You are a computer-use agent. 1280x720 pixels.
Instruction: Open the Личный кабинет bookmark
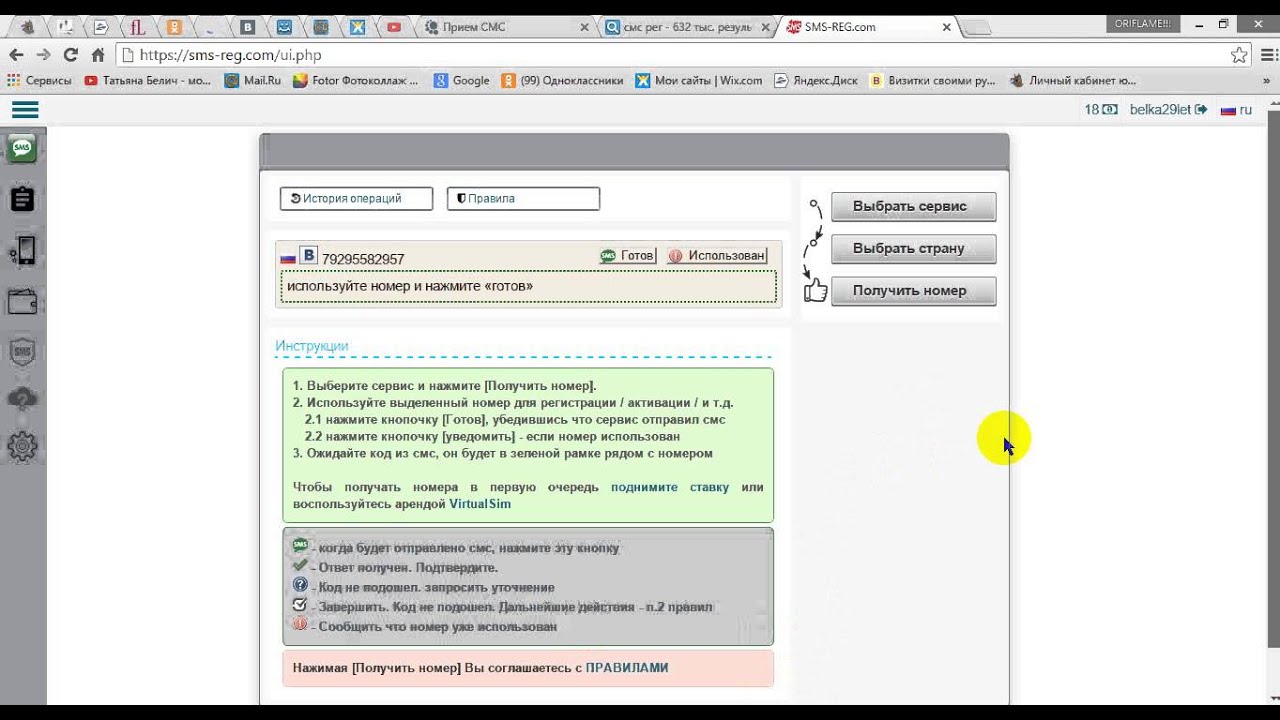[x=1073, y=81]
